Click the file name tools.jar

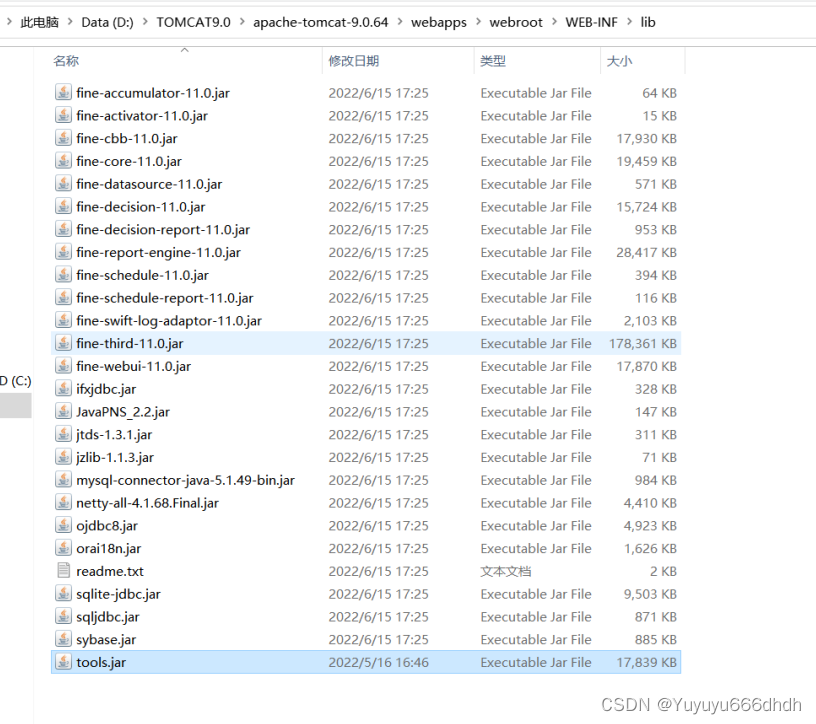(101, 662)
